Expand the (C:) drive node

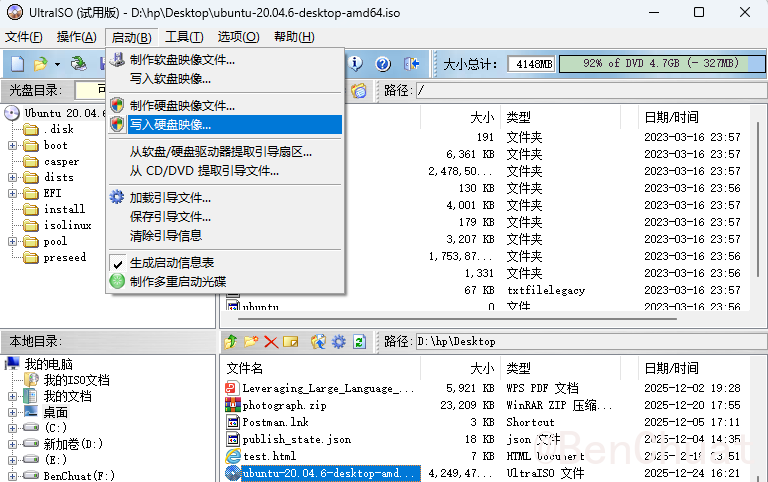[x=12, y=428]
